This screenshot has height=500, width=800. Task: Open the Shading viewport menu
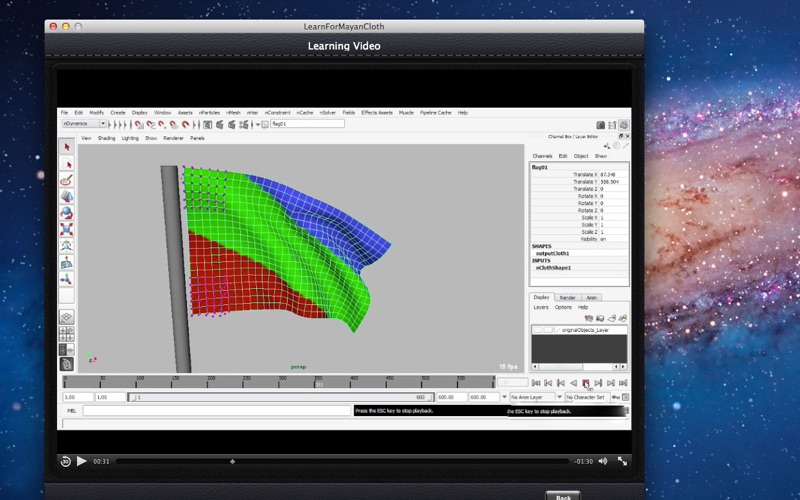click(x=106, y=138)
